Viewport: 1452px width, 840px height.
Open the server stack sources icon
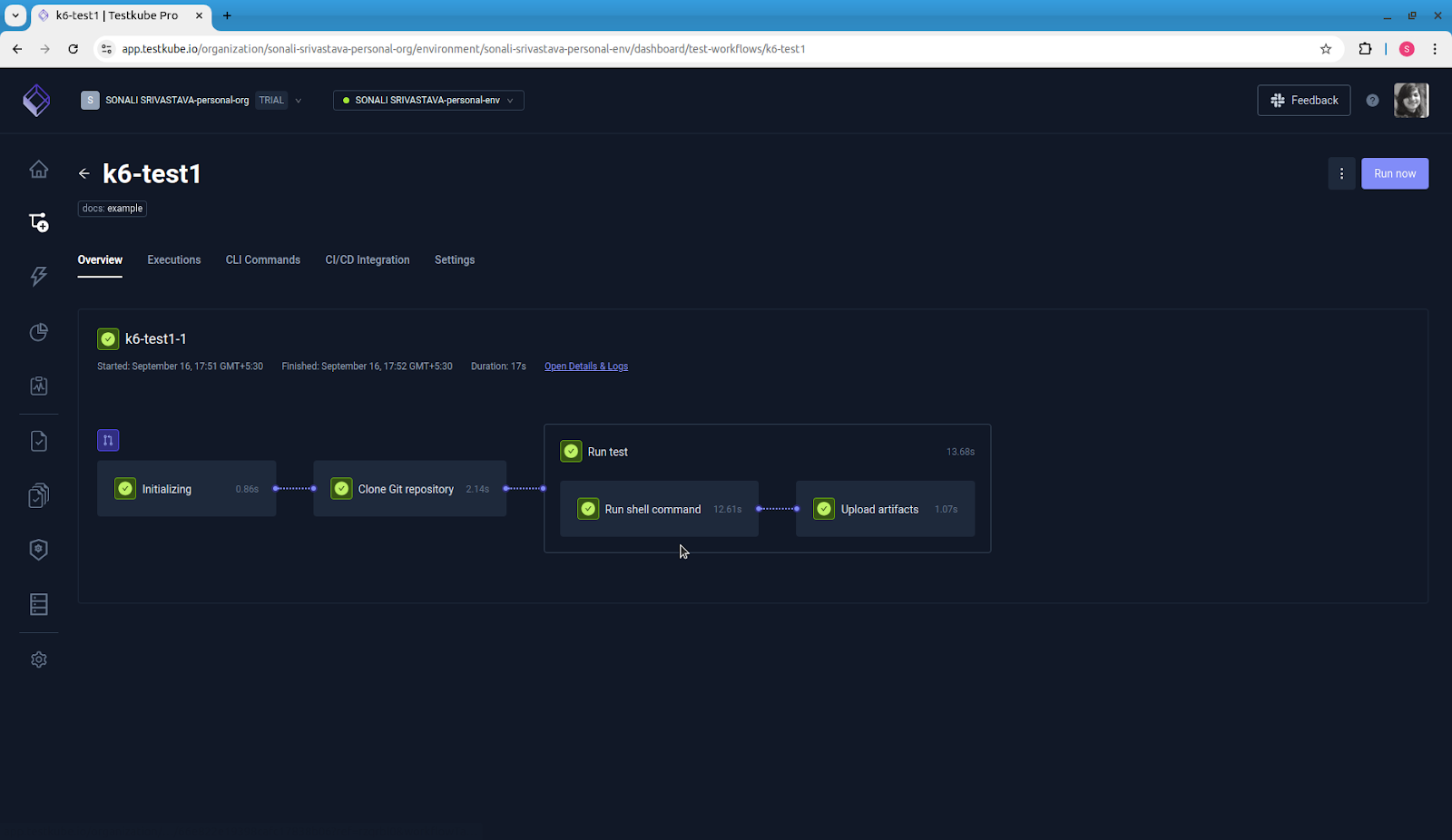pyautogui.click(x=38, y=604)
